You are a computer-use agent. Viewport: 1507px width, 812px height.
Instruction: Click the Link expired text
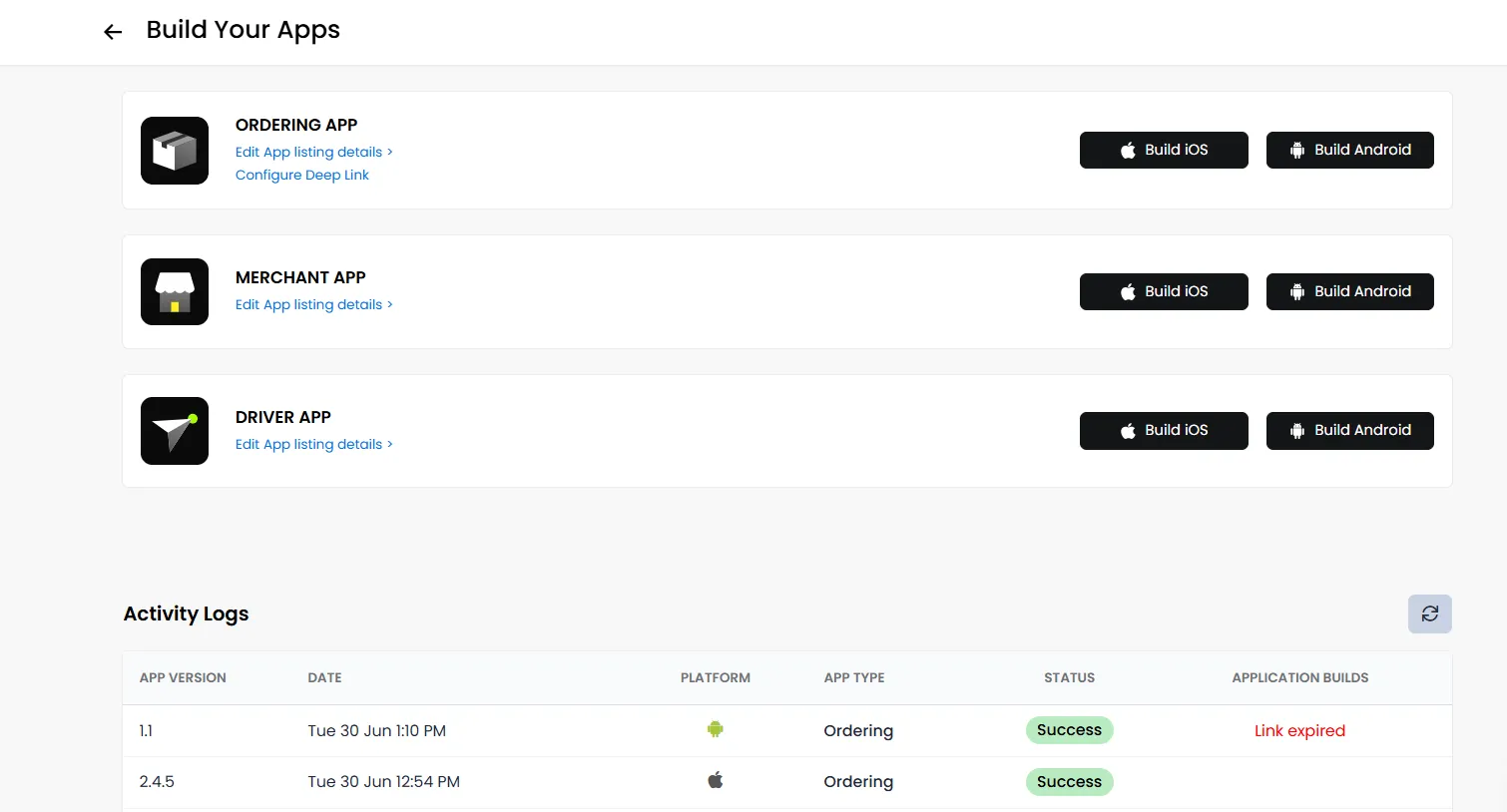click(x=1299, y=730)
